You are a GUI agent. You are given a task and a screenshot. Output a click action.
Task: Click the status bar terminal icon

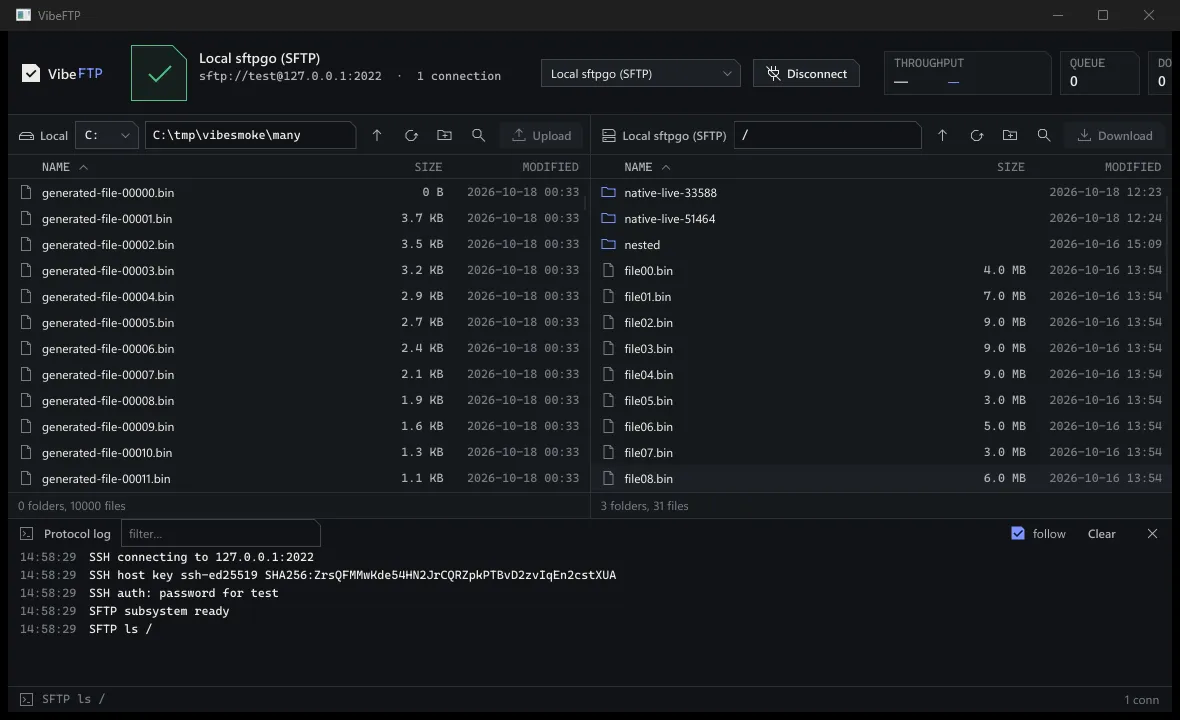[x=26, y=700]
